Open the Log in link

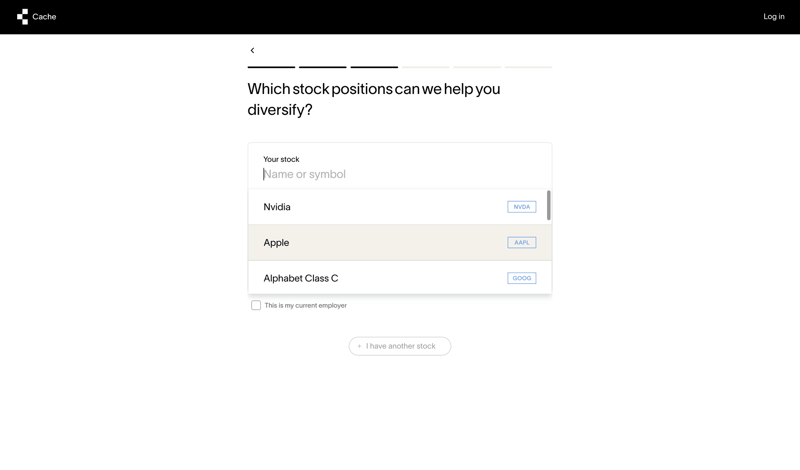click(x=773, y=17)
